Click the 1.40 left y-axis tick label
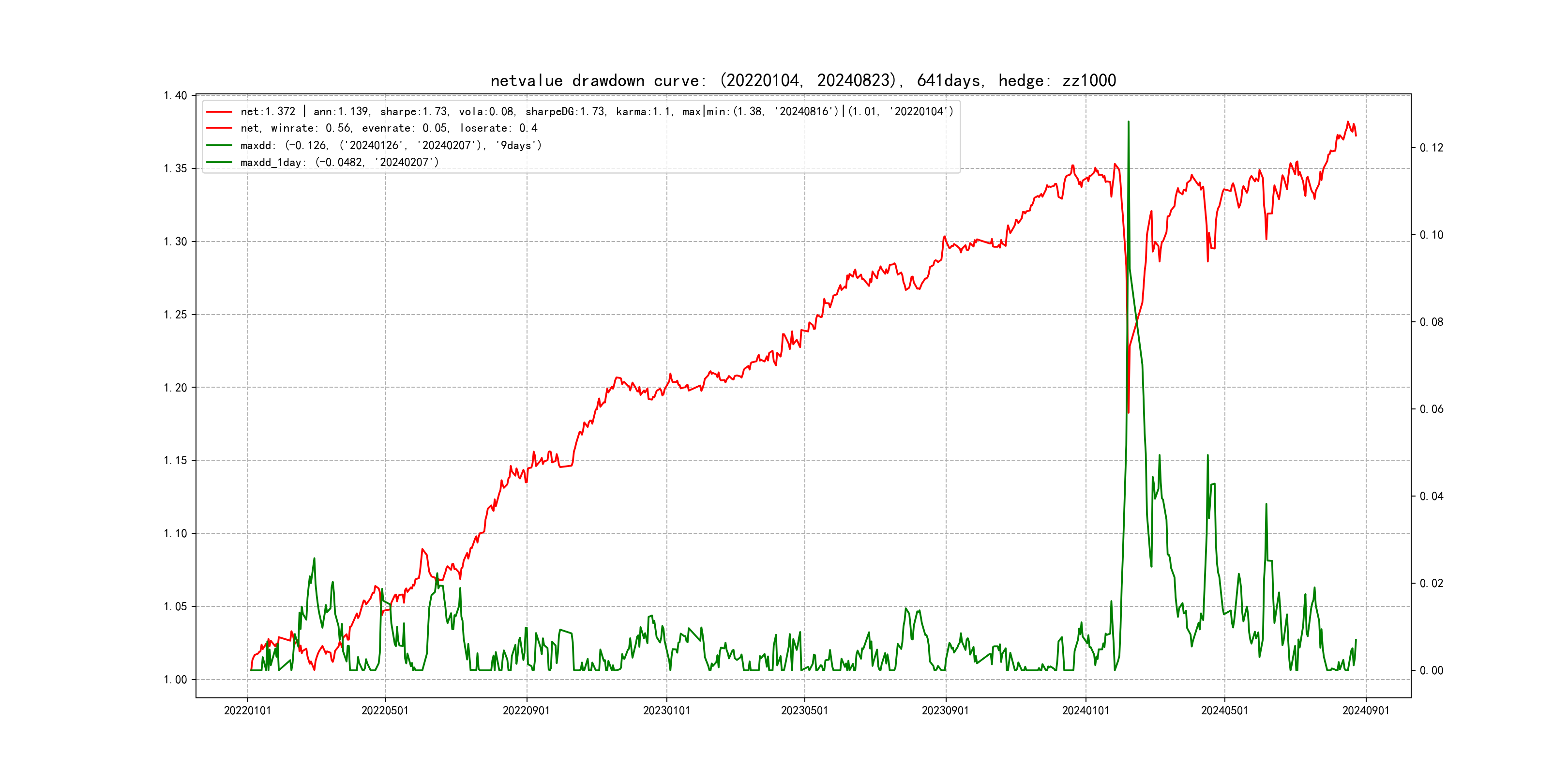The width and height of the screenshot is (1568, 784). coord(175,95)
